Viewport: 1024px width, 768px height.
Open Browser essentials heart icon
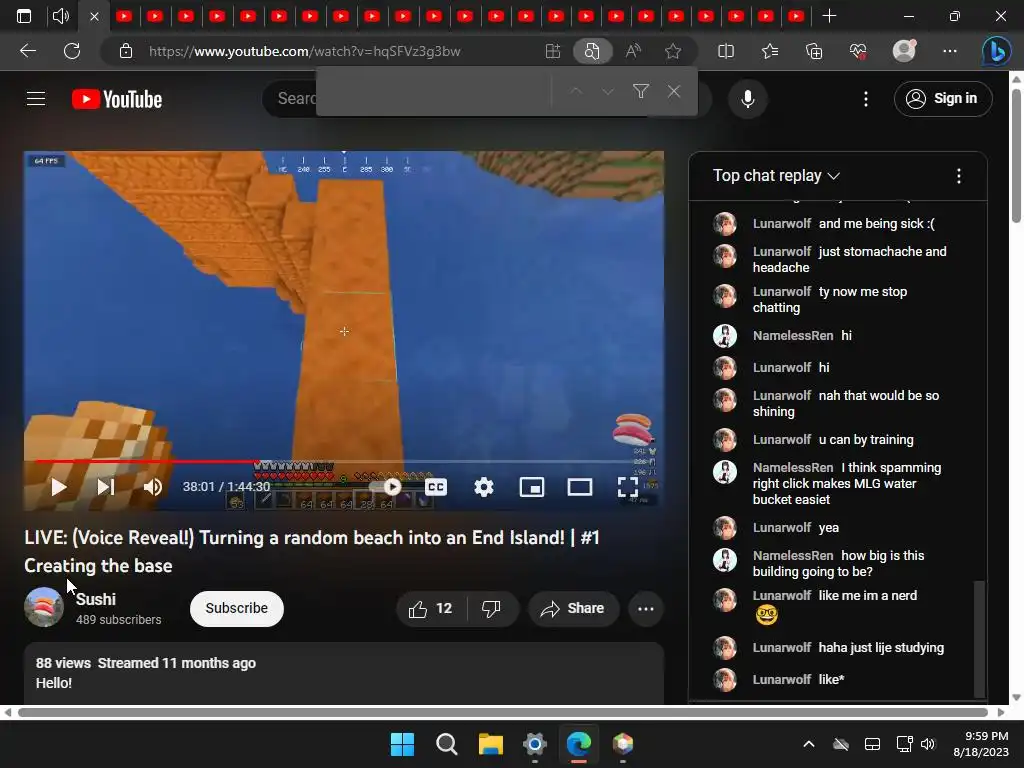click(858, 51)
